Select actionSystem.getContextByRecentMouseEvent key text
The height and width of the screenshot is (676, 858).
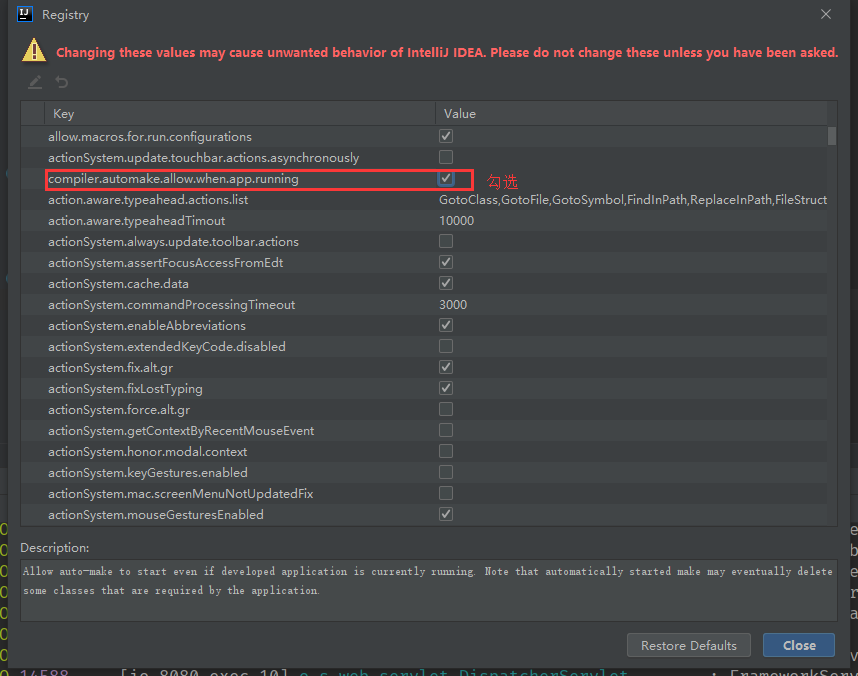(181, 431)
